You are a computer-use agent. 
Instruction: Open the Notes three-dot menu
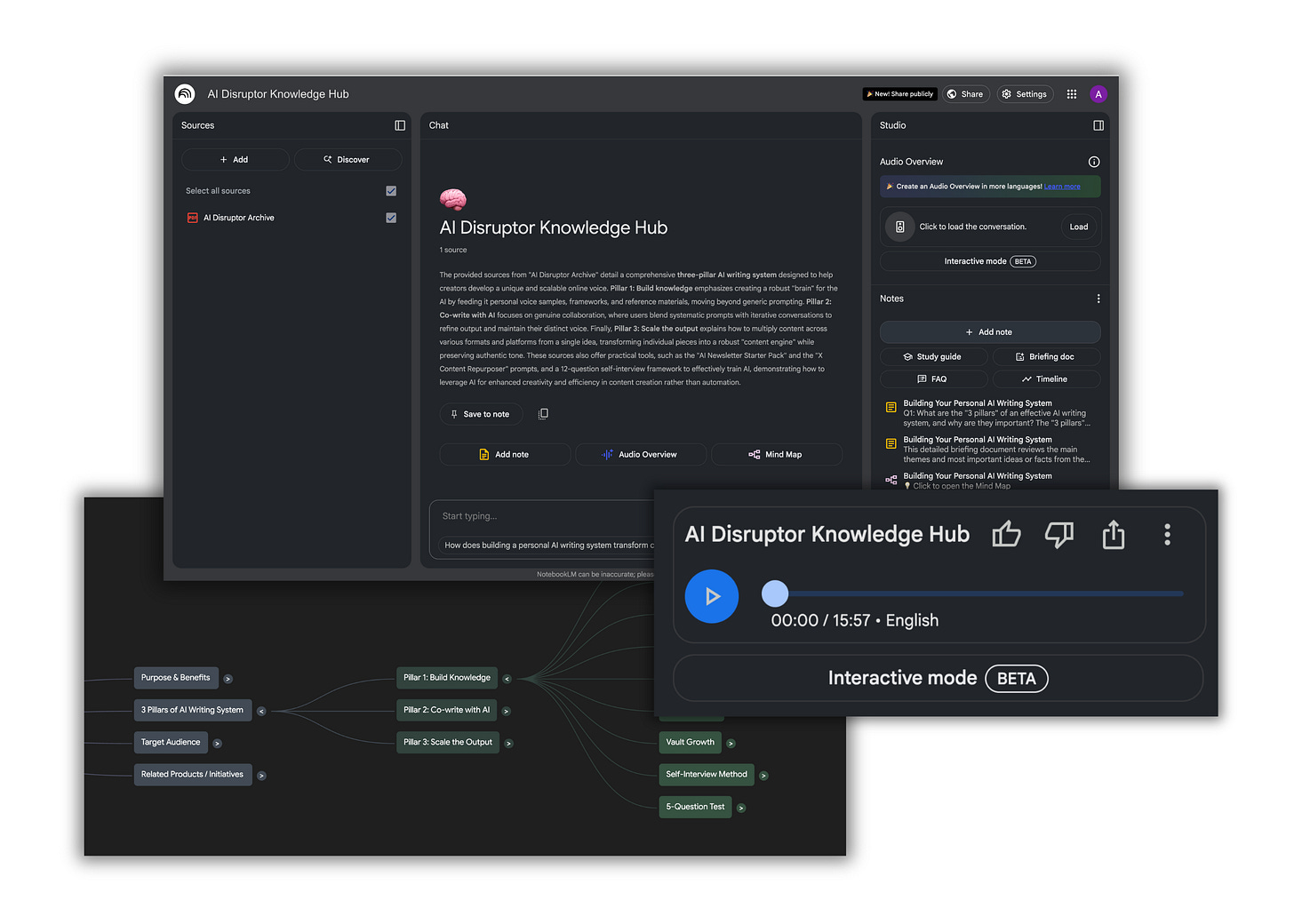pos(1098,299)
